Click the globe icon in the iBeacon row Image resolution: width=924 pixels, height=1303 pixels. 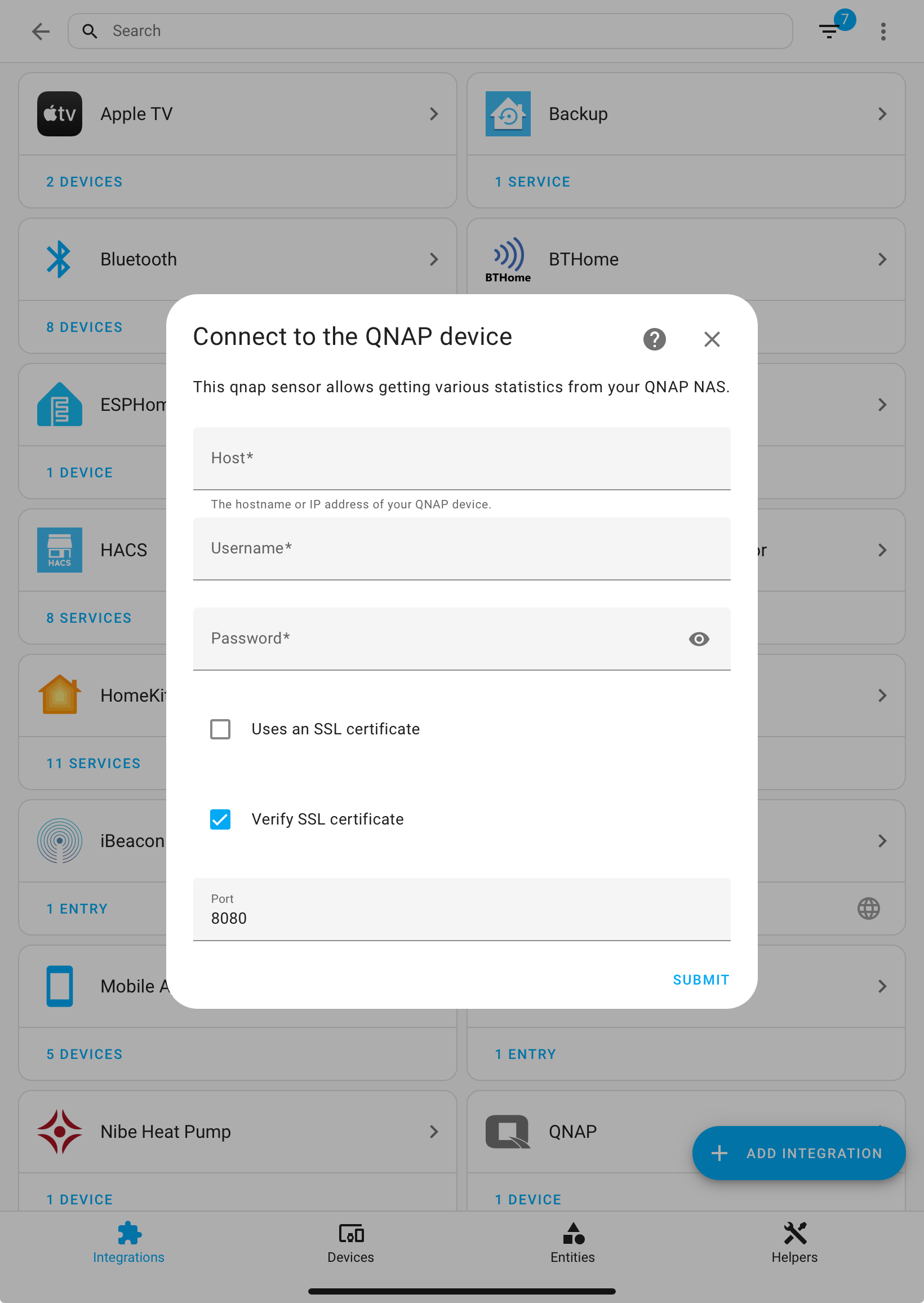point(868,908)
